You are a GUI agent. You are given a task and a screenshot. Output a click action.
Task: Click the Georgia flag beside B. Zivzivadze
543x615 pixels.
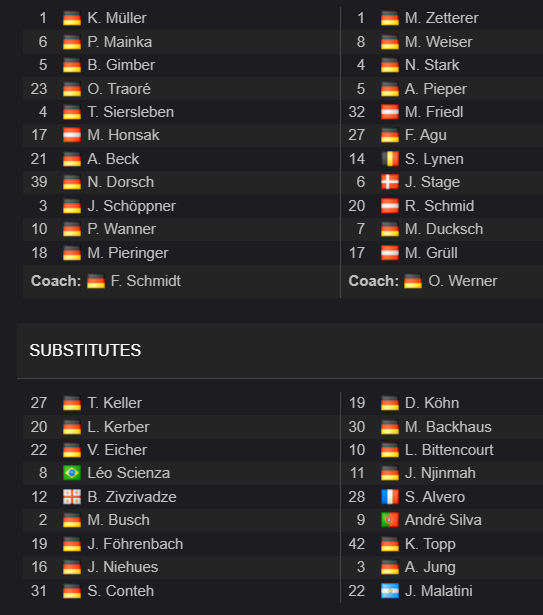72,497
